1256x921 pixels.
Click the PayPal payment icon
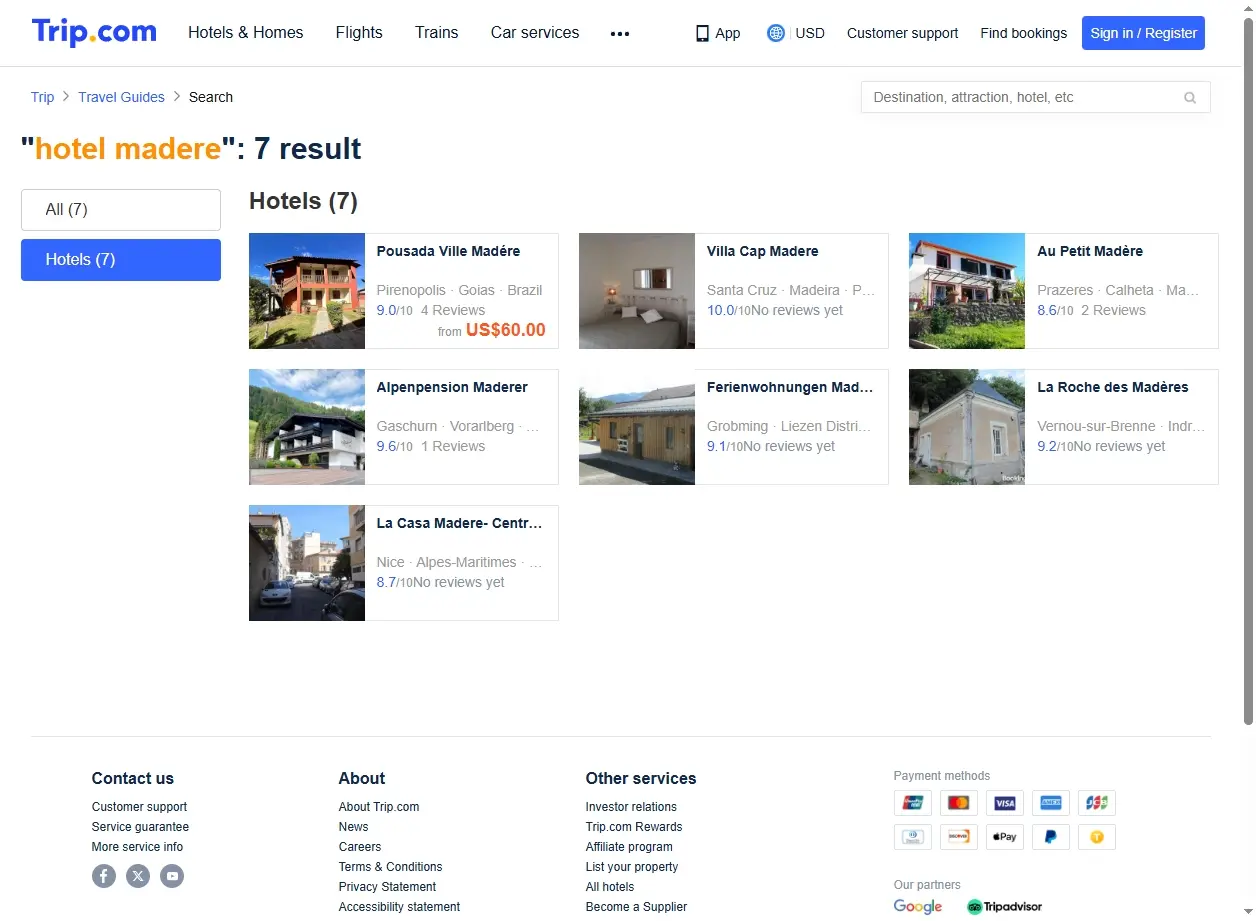(1051, 837)
